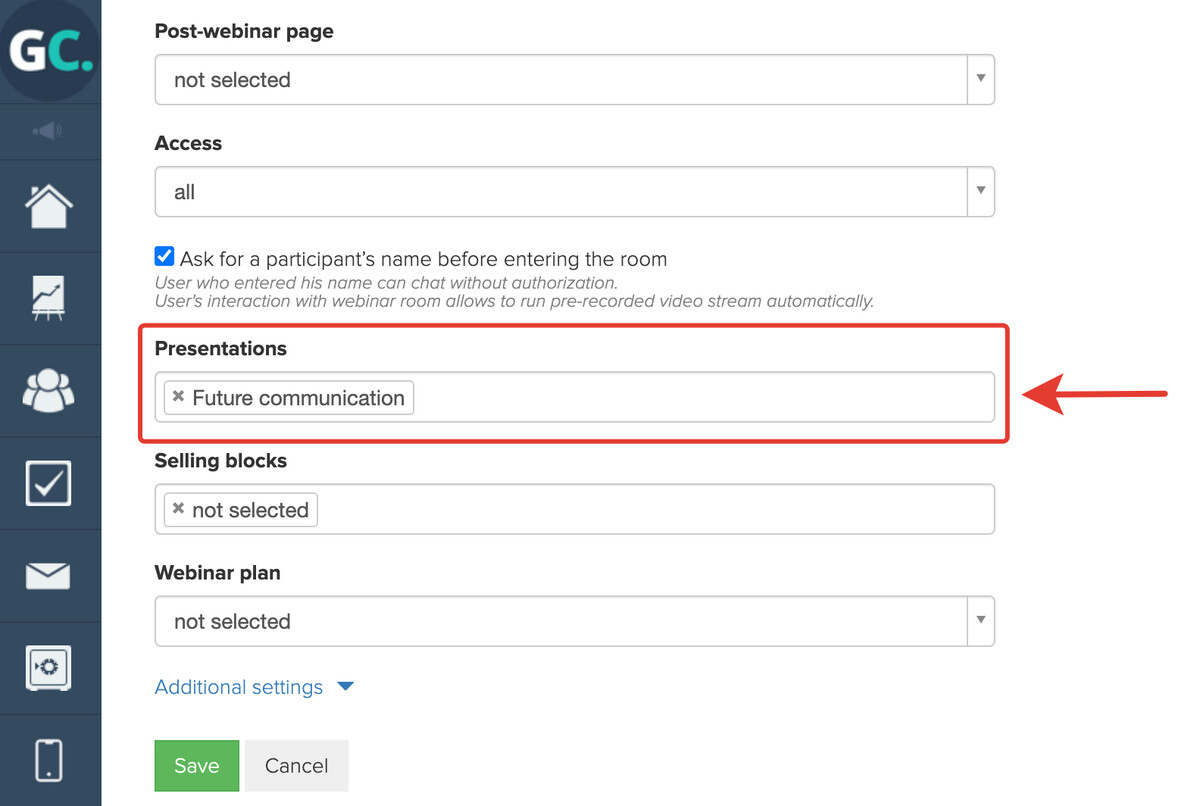Click the Webinar plan field label
Screen dimensions: 1200x806
(x=217, y=572)
